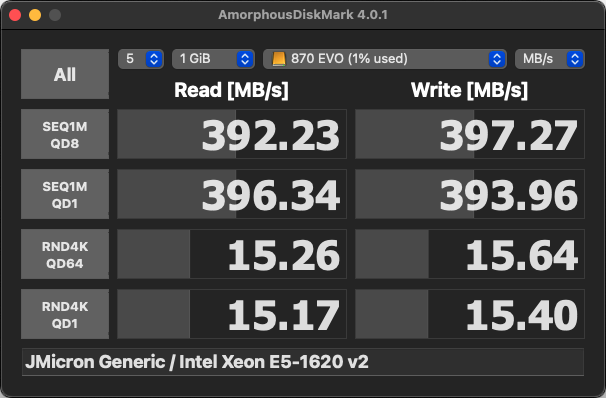Start the SEQ1M QD8 test

65,134
